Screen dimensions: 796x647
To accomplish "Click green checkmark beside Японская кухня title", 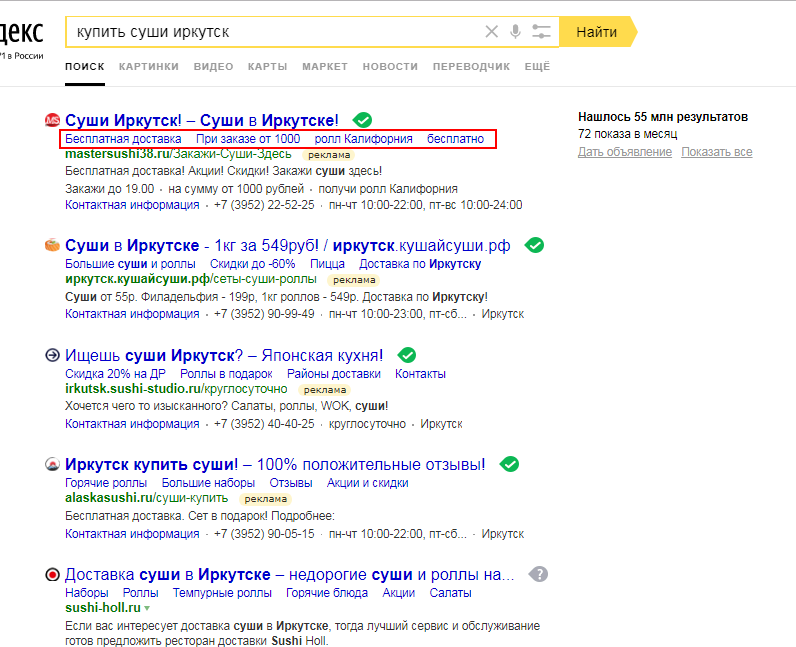I will coord(407,355).
